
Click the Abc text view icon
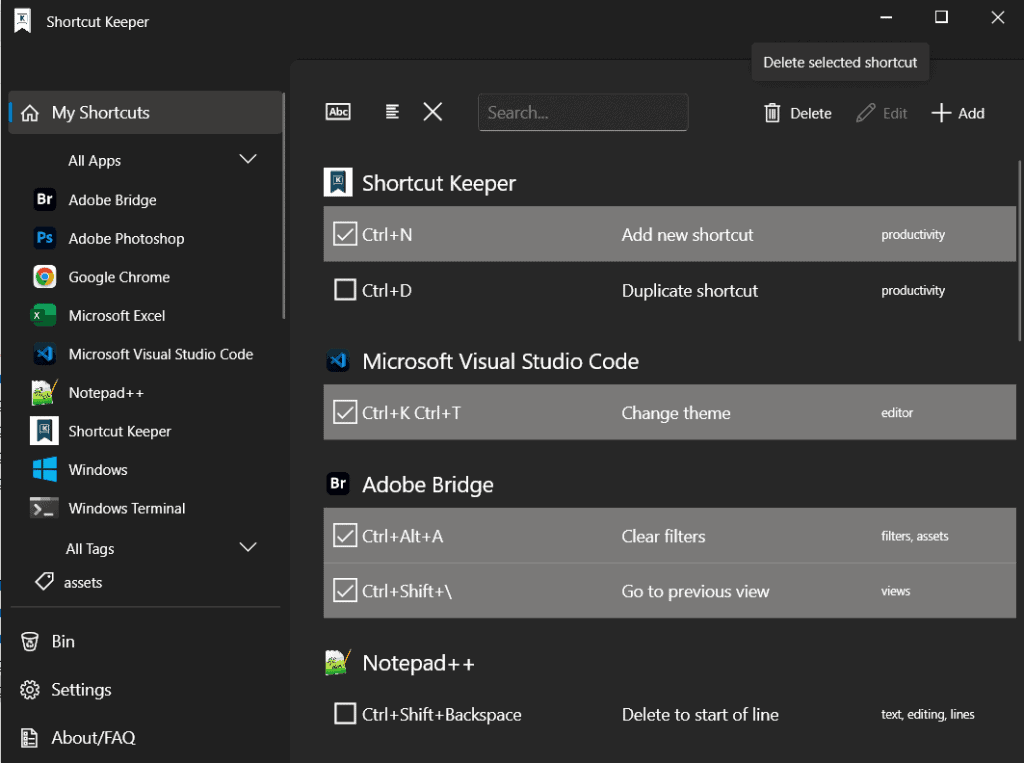tap(338, 112)
